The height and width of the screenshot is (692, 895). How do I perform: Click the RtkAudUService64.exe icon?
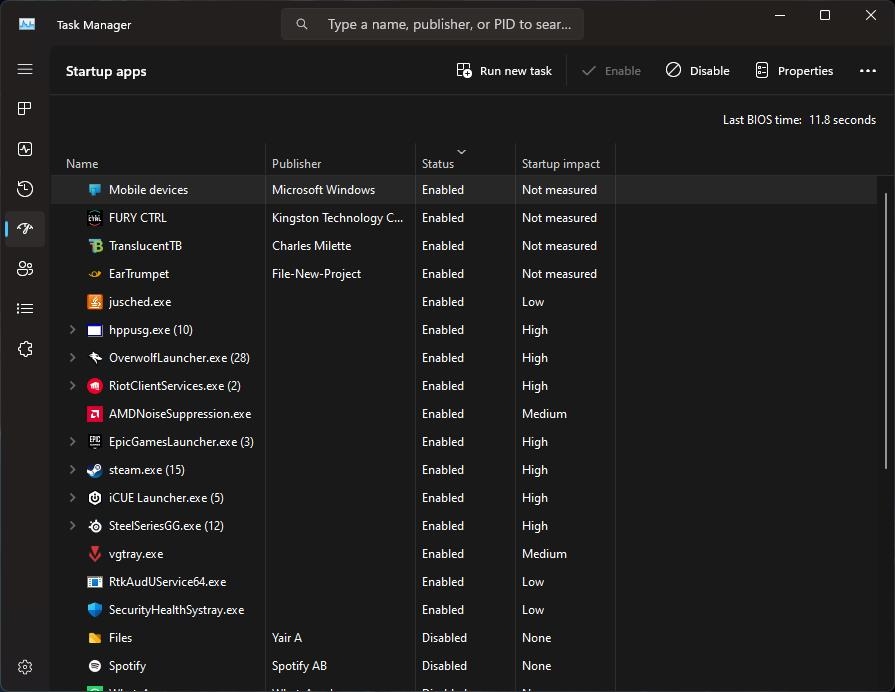click(x=95, y=582)
